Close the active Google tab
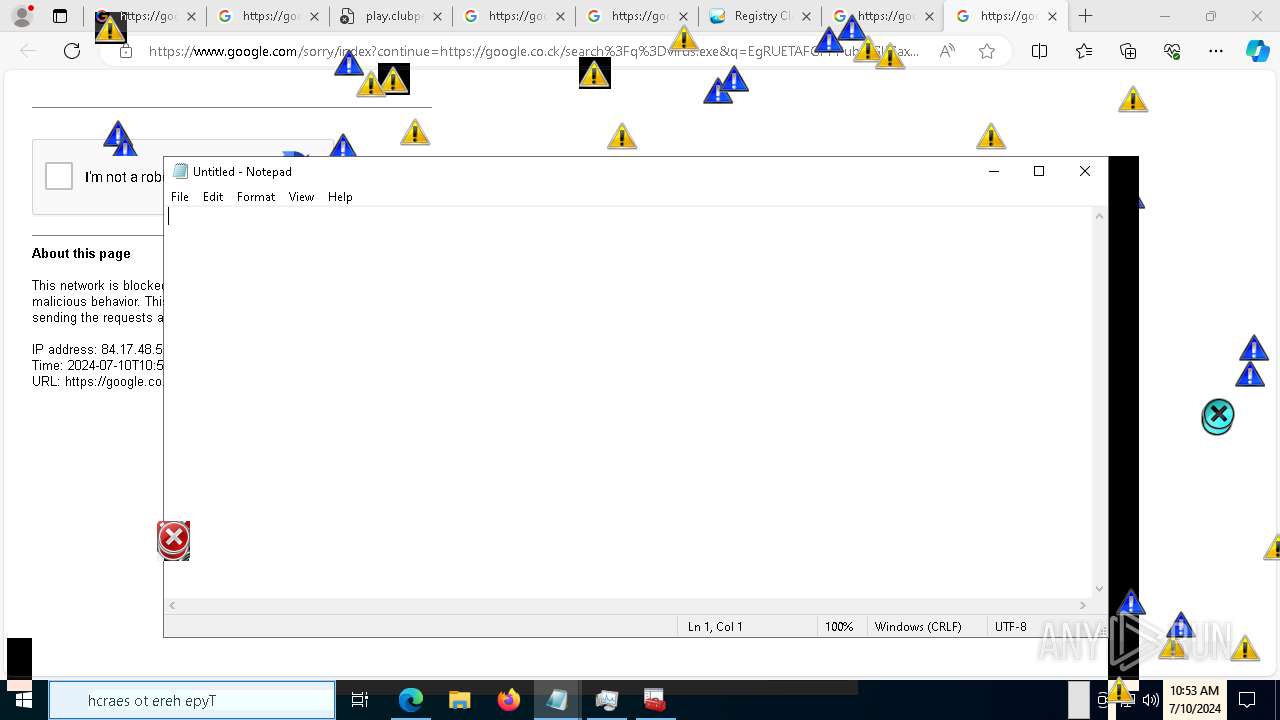Image resolution: width=1280 pixels, height=720 pixels. (x=1052, y=16)
